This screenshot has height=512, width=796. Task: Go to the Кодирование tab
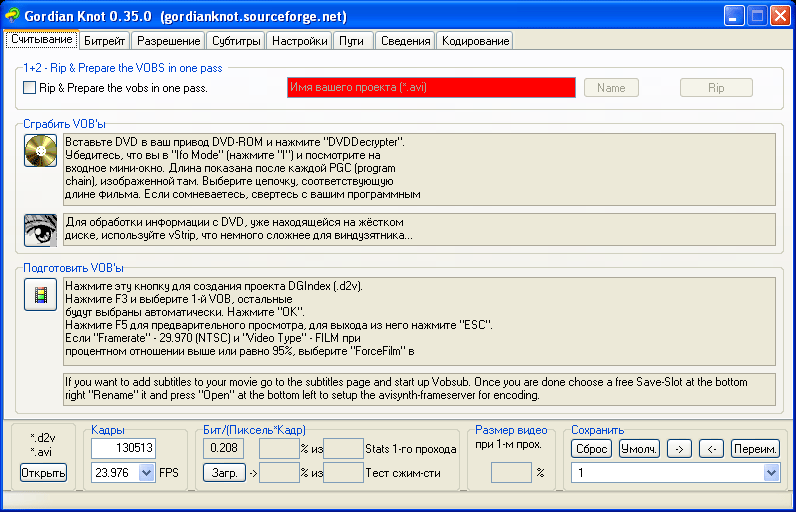pos(475,41)
